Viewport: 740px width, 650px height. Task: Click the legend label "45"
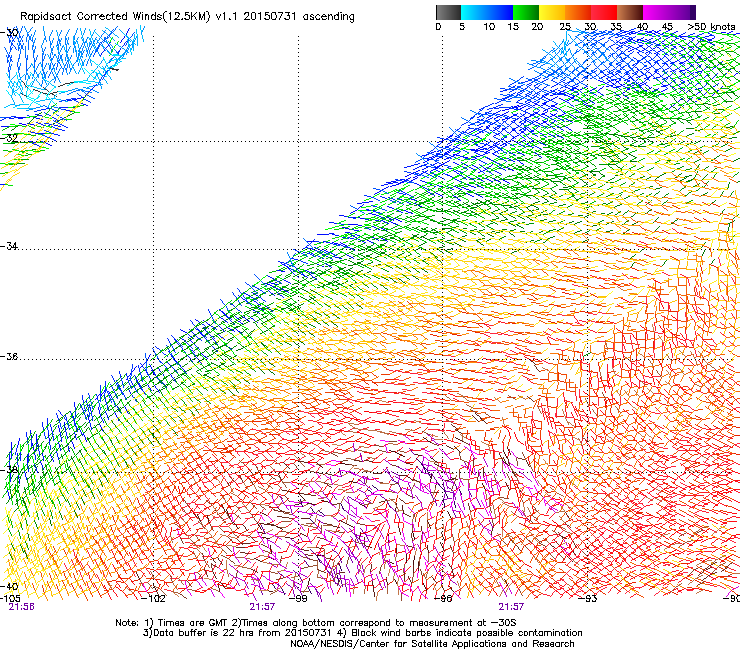pos(667,27)
